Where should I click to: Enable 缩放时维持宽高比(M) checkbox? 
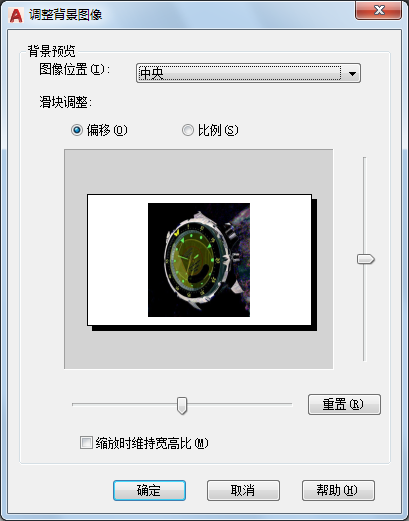click(x=86, y=443)
